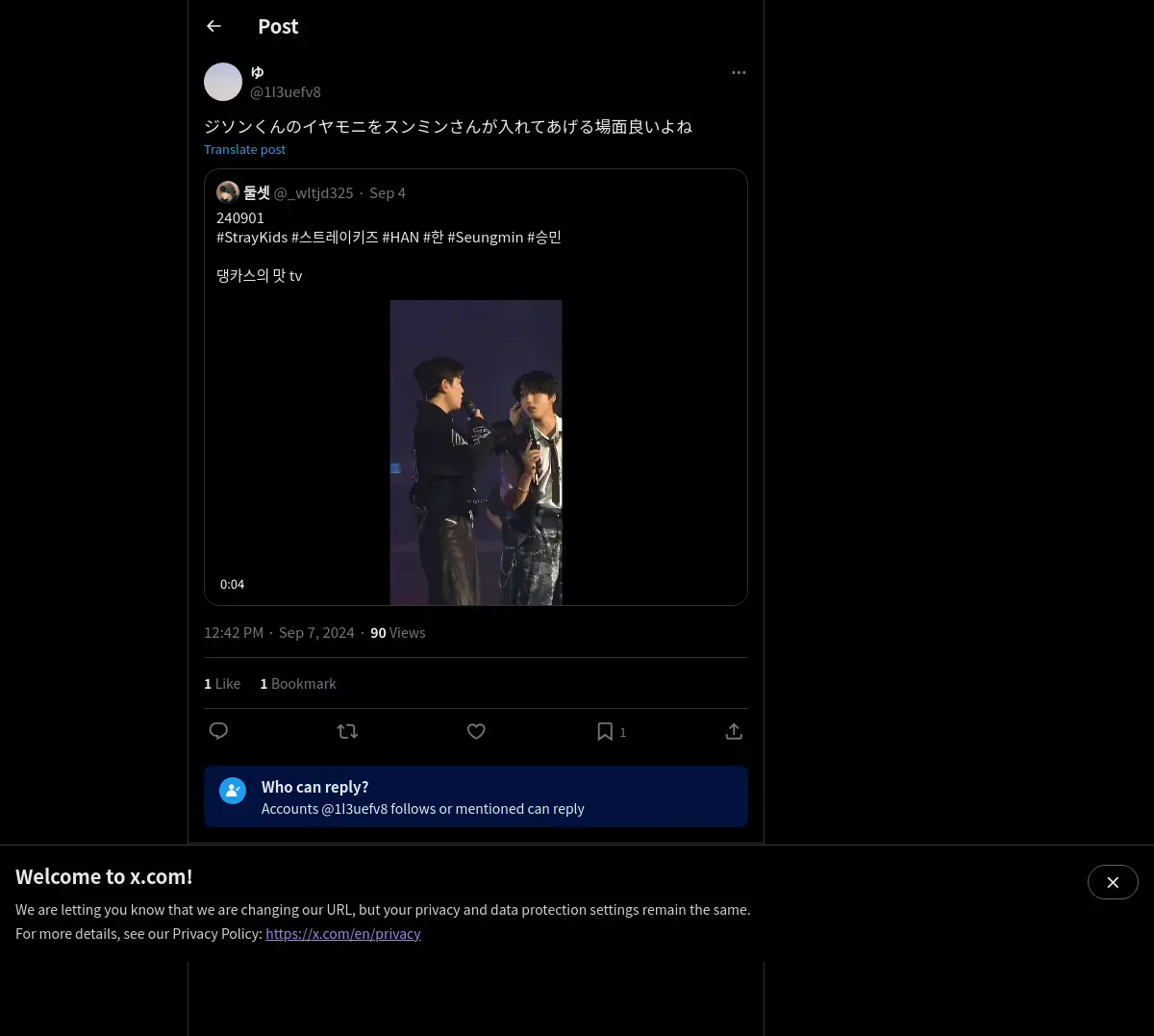
Task: Click Translate post link
Action: [x=244, y=149]
